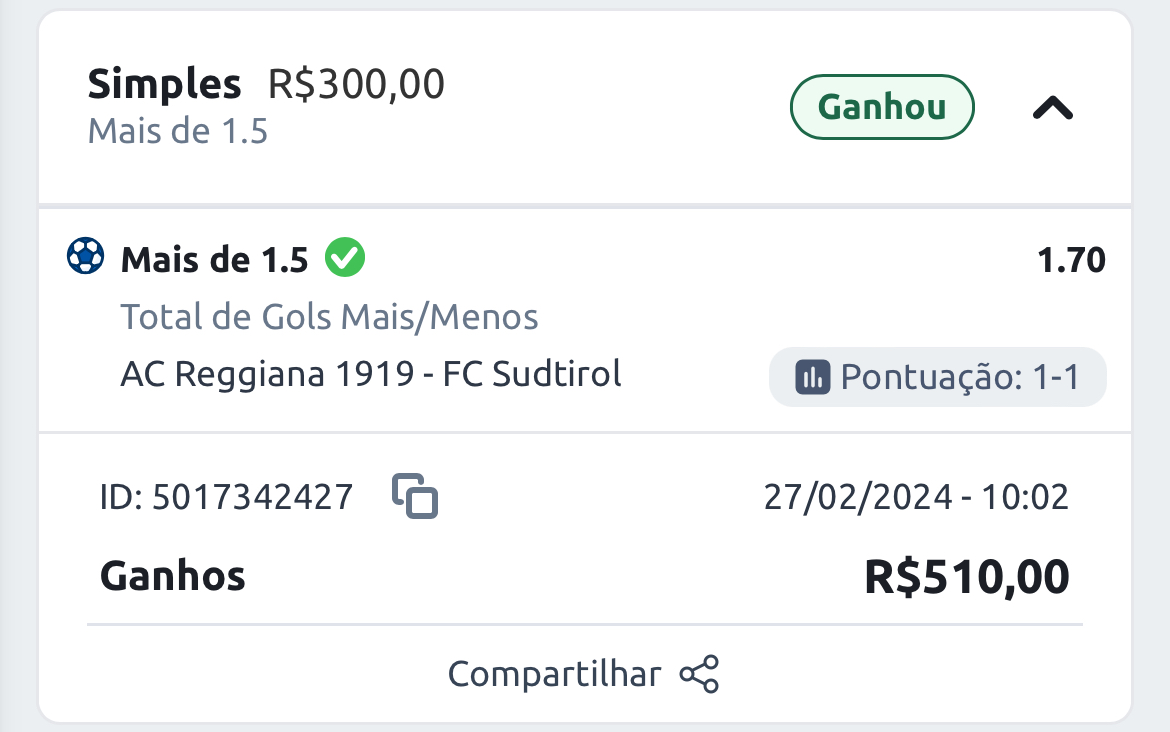This screenshot has width=1170, height=732.
Task: Click the bold Mais de 1.5 selection title
Action: pyautogui.click(x=214, y=260)
